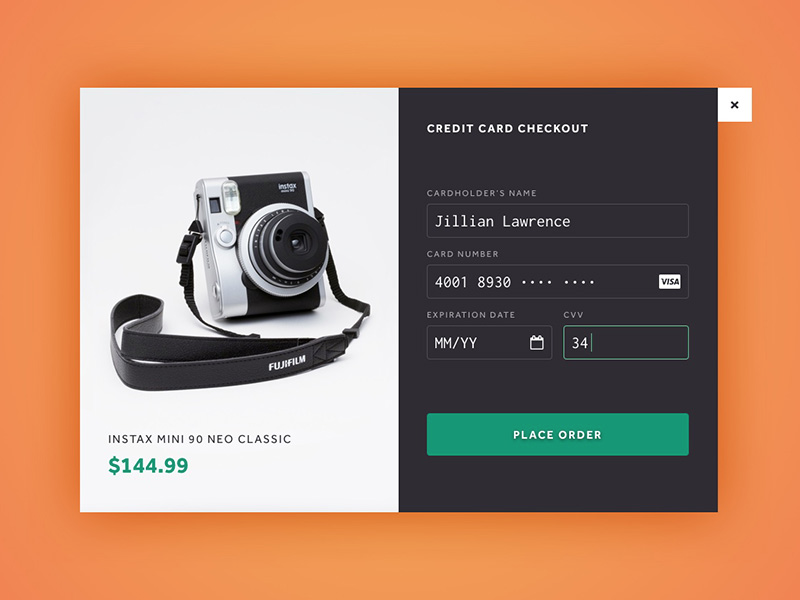Viewport: 800px width, 600px height.
Task: Select the MM/YY expiration date field
Action: pyautogui.click(x=489, y=342)
